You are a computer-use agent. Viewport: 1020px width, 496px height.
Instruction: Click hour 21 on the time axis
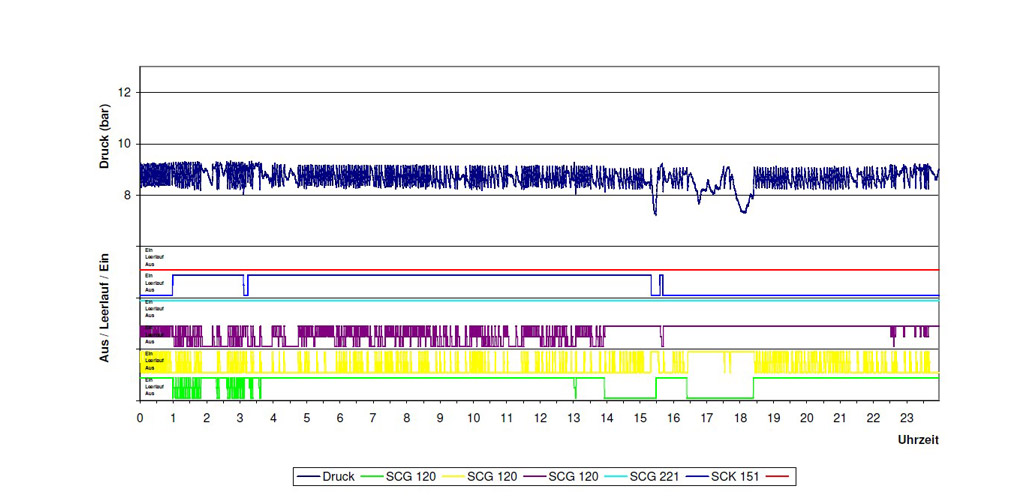tap(840, 417)
